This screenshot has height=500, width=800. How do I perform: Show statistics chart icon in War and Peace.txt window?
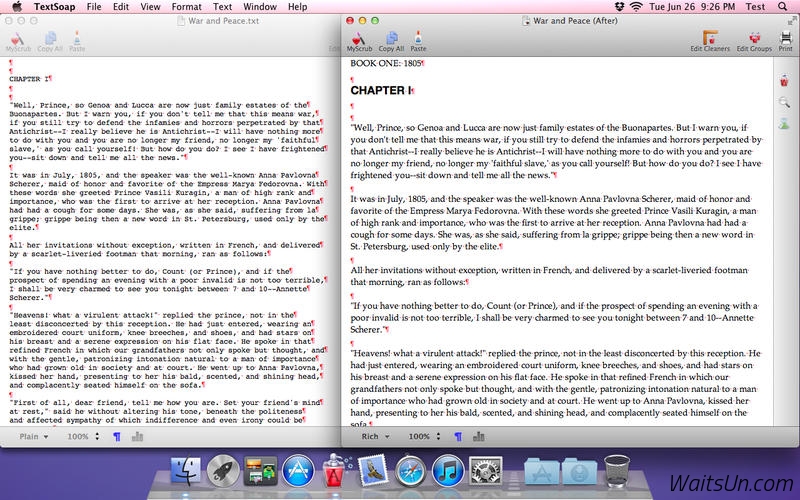pos(137,436)
